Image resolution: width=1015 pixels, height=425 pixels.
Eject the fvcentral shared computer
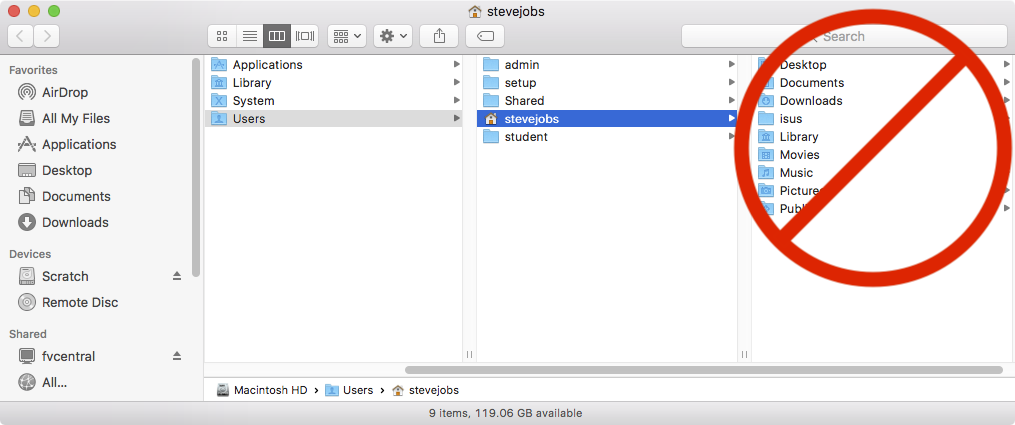tap(177, 356)
